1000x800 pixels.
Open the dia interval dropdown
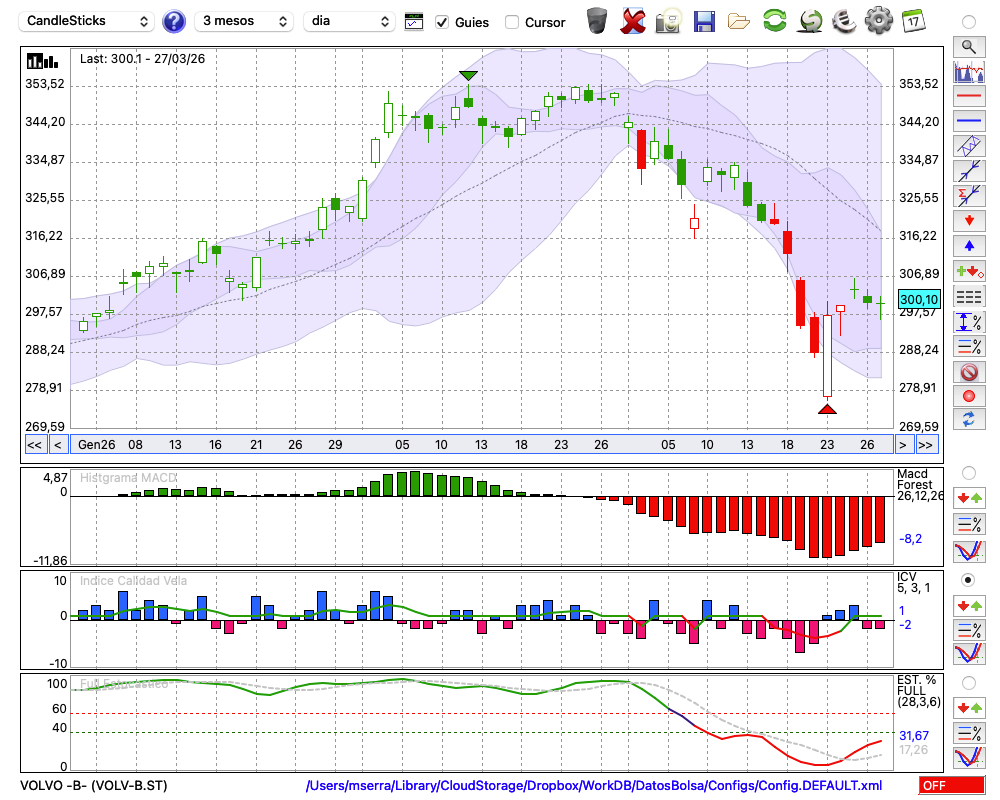click(x=350, y=21)
